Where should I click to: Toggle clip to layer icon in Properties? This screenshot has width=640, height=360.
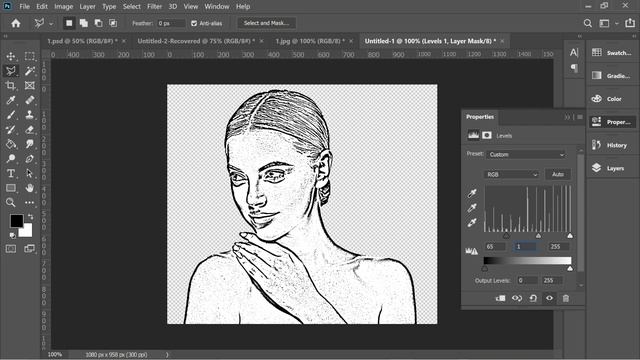(500, 298)
